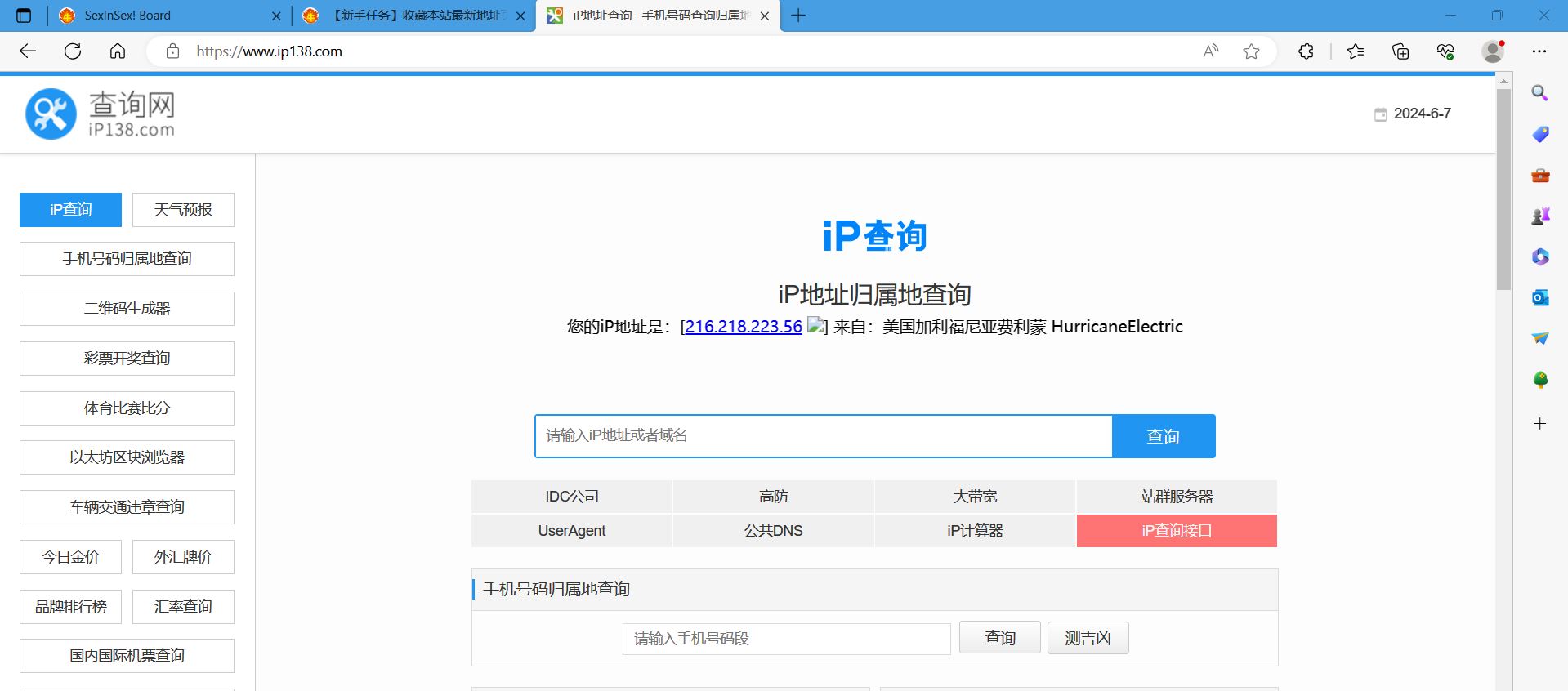
Task: Open sidebar tree icon
Action: pyautogui.click(x=1540, y=380)
